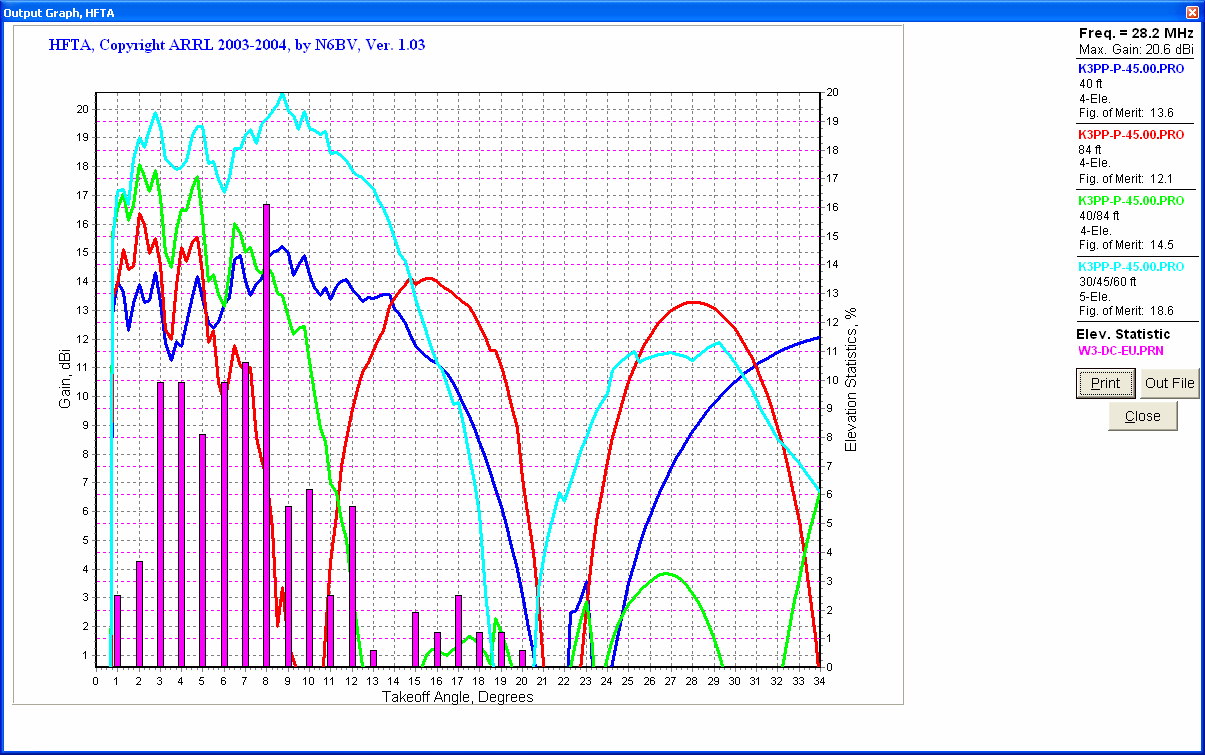Click the Close button below Print
This screenshot has height=755, width=1205.
point(1142,416)
